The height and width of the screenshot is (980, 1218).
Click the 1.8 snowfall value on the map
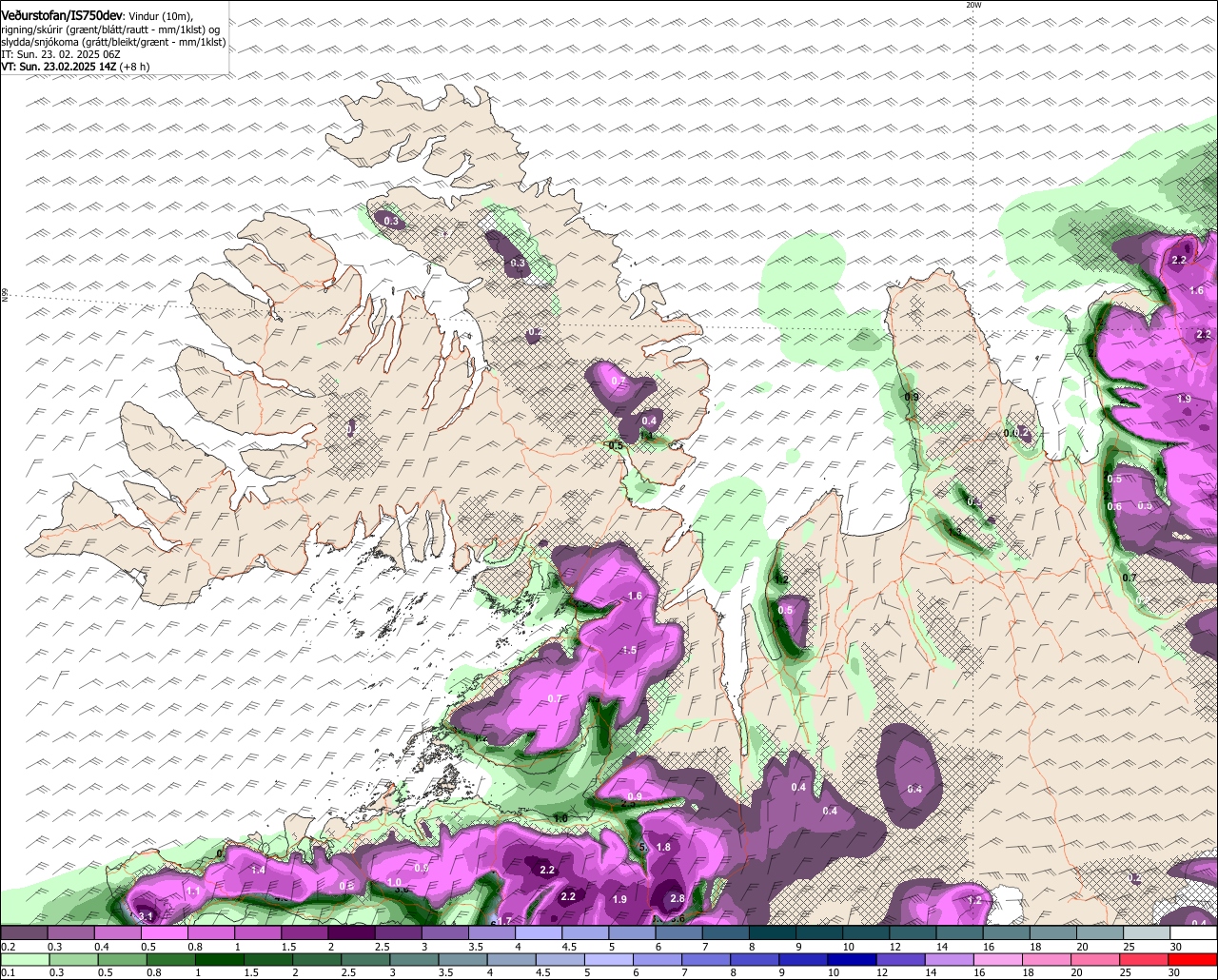click(663, 848)
